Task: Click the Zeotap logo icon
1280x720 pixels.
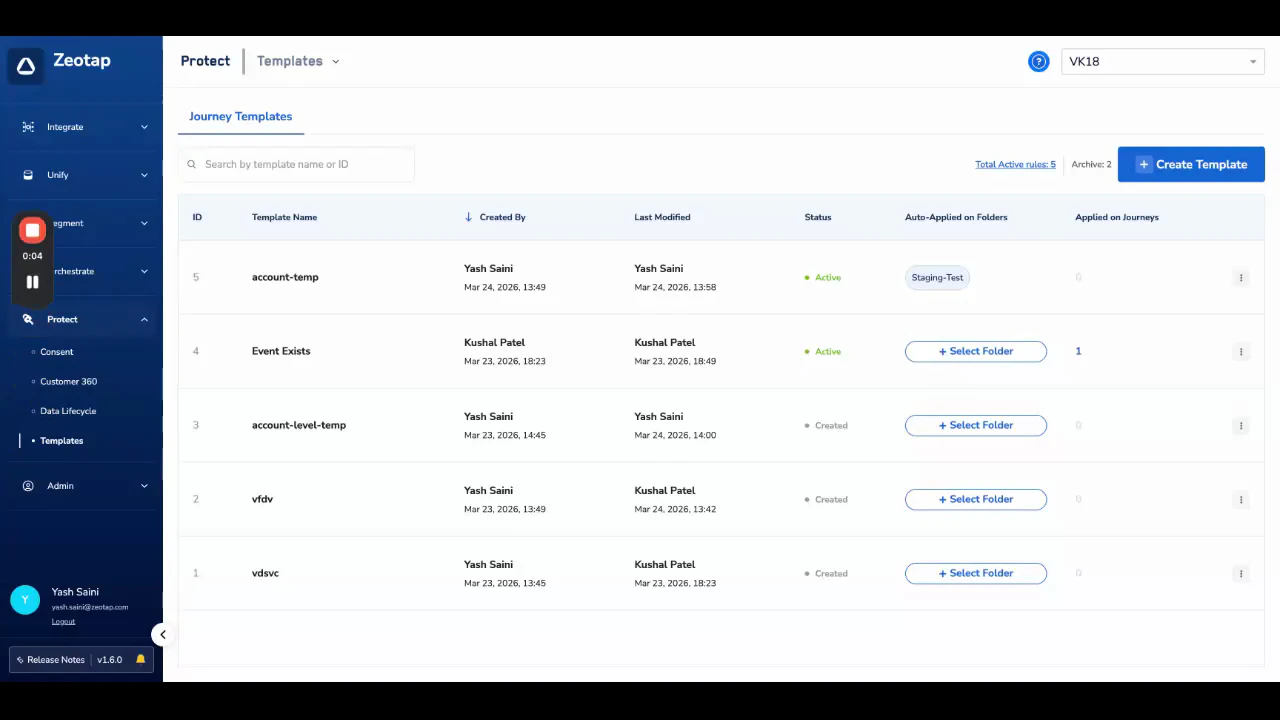Action: coord(26,65)
